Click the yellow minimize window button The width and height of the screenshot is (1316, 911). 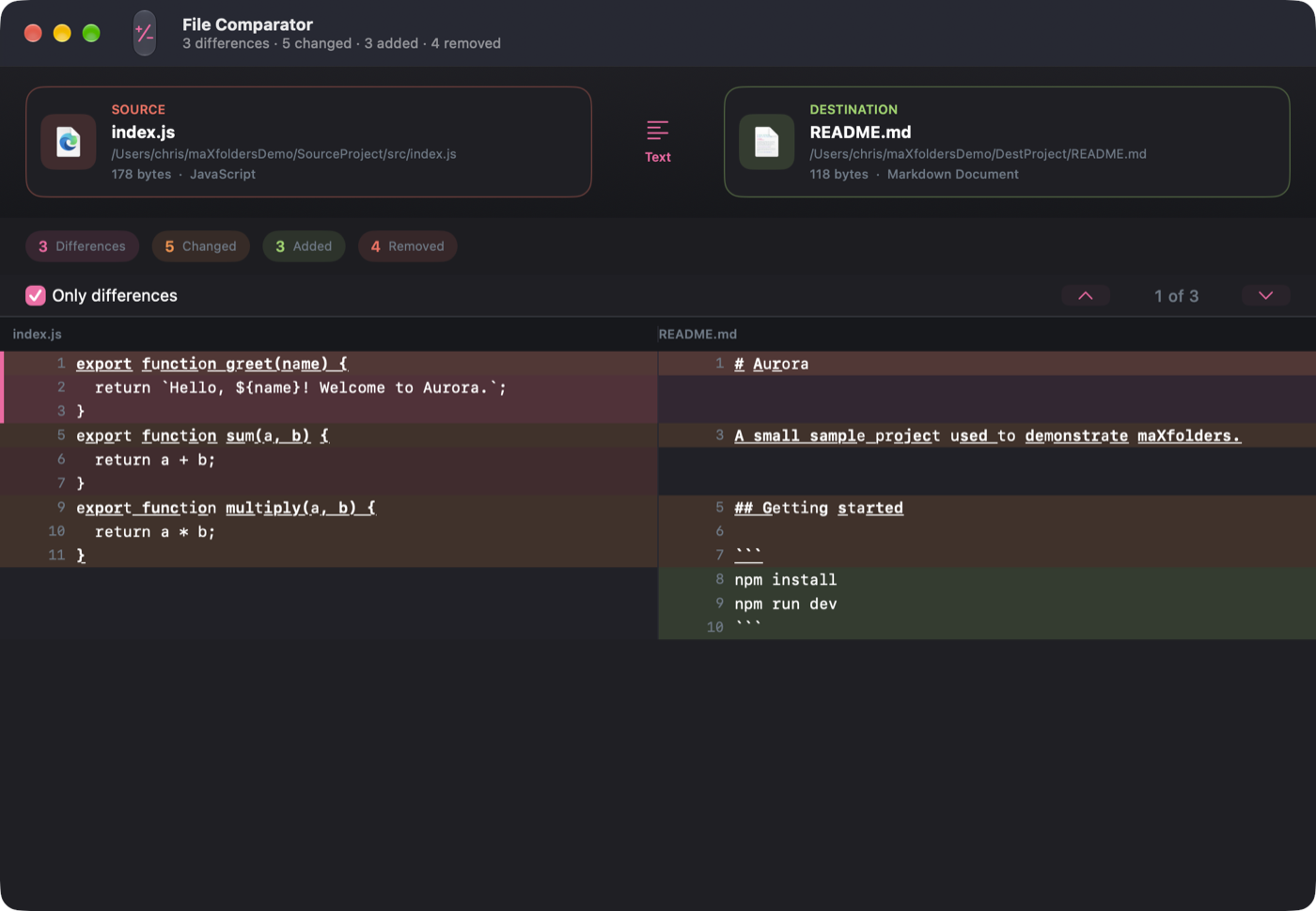click(x=62, y=33)
